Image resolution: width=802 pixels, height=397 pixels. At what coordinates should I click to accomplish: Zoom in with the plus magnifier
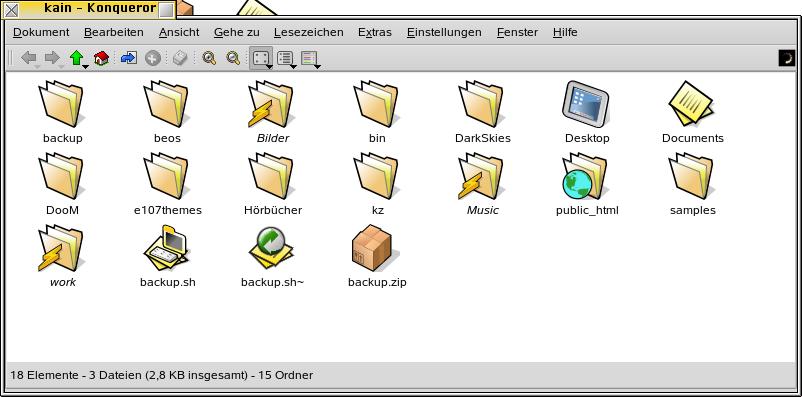tap(209, 58)
